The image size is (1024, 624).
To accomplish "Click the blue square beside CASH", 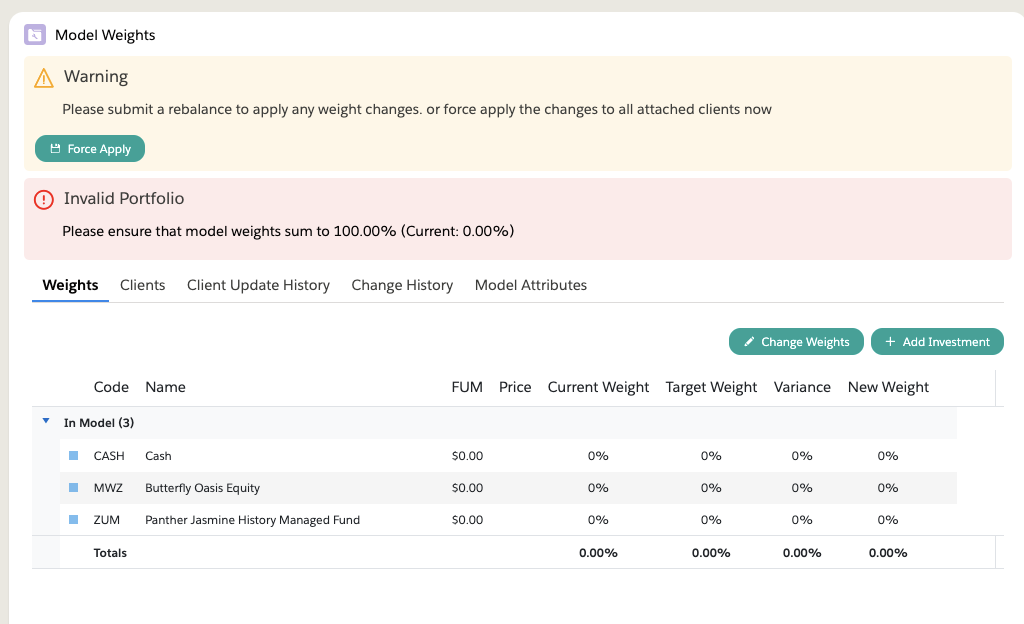I will click(73, 456).
